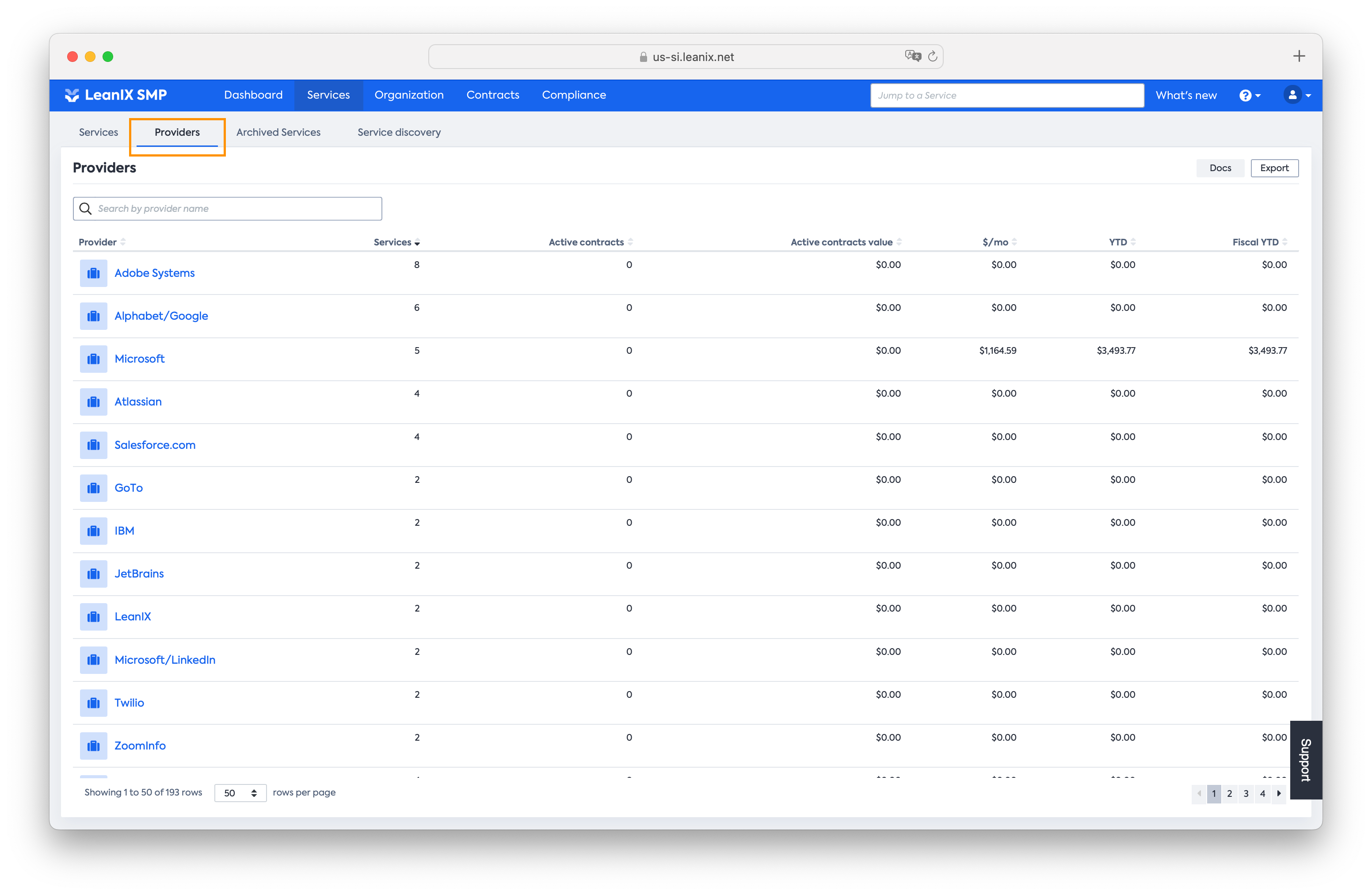Click the LeanIX SMP logo icon
Screen dimensions: 1372x895
pyautogui.click(x=72, y=95)
